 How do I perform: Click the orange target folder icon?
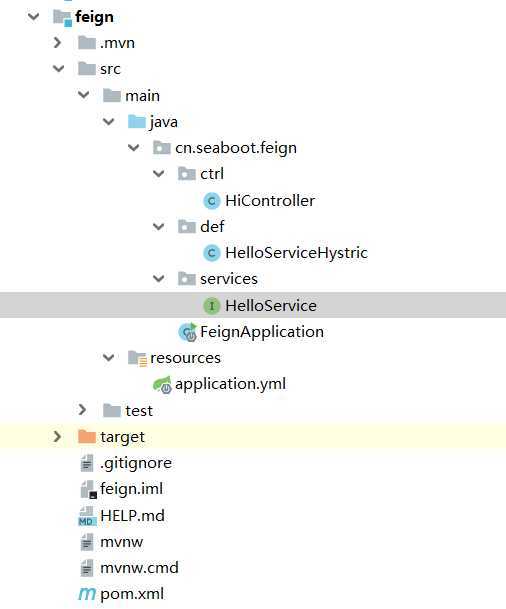click(x=87, y=437)
